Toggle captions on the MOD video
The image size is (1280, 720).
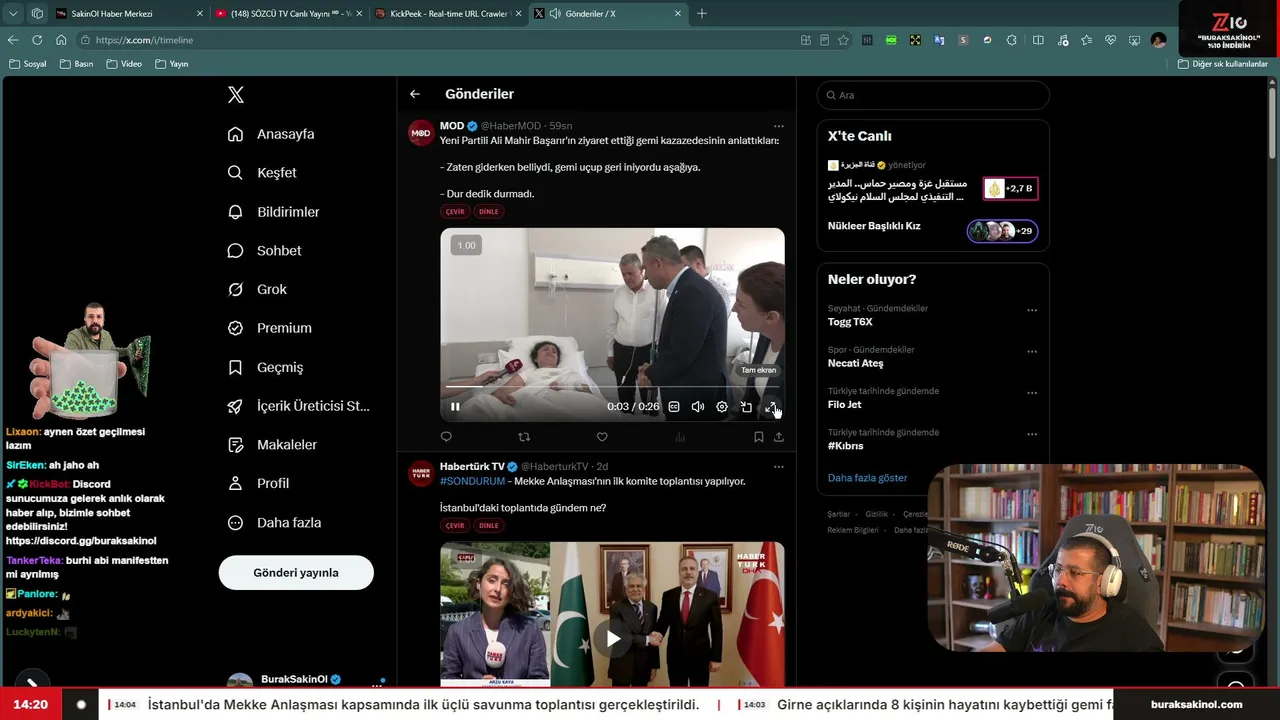click(674, 407)
